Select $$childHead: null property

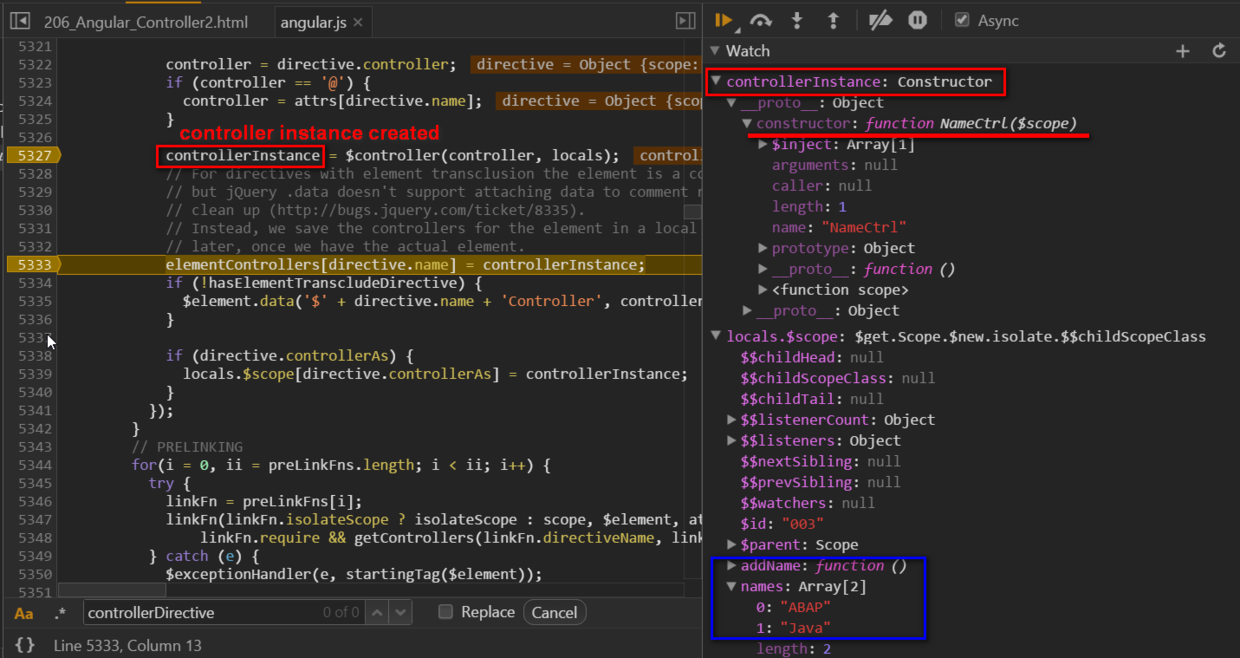pyautogui.click(x=812, y=358)
